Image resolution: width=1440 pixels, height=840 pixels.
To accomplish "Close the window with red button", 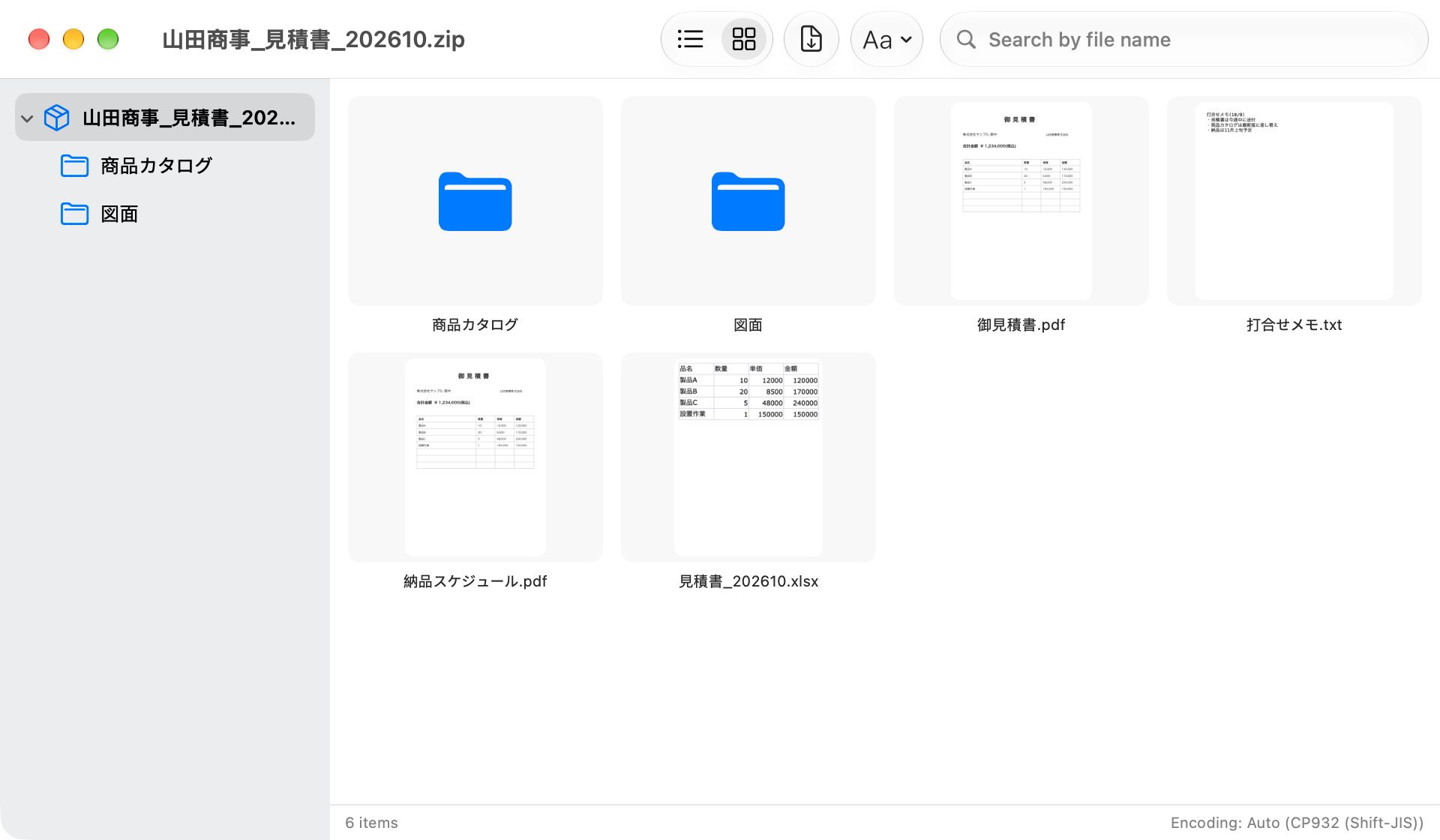I will [39, 39].
